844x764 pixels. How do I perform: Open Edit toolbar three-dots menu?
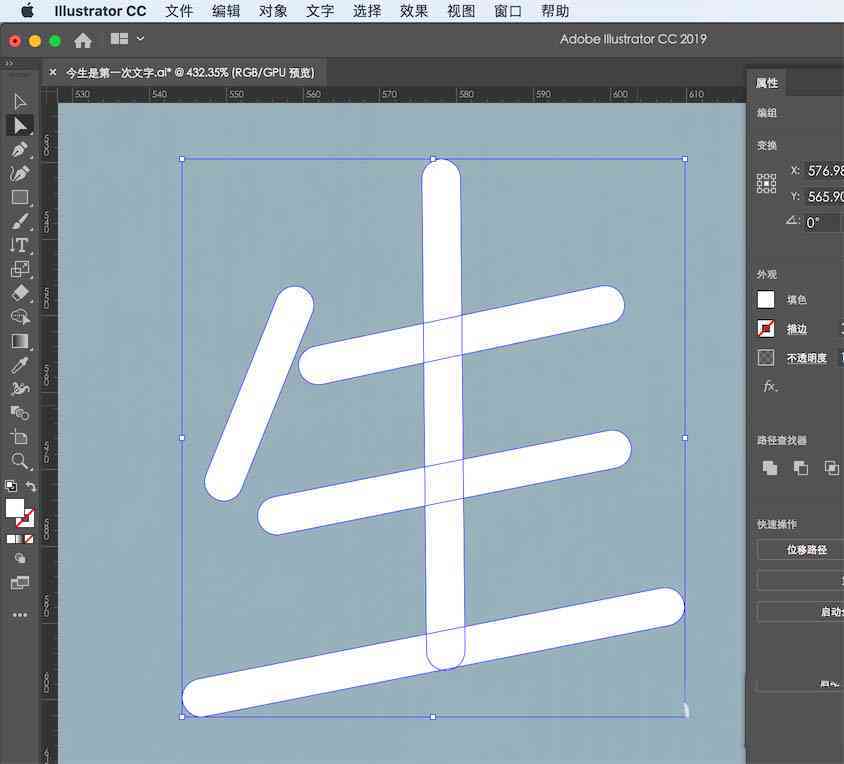coord(20,615)
